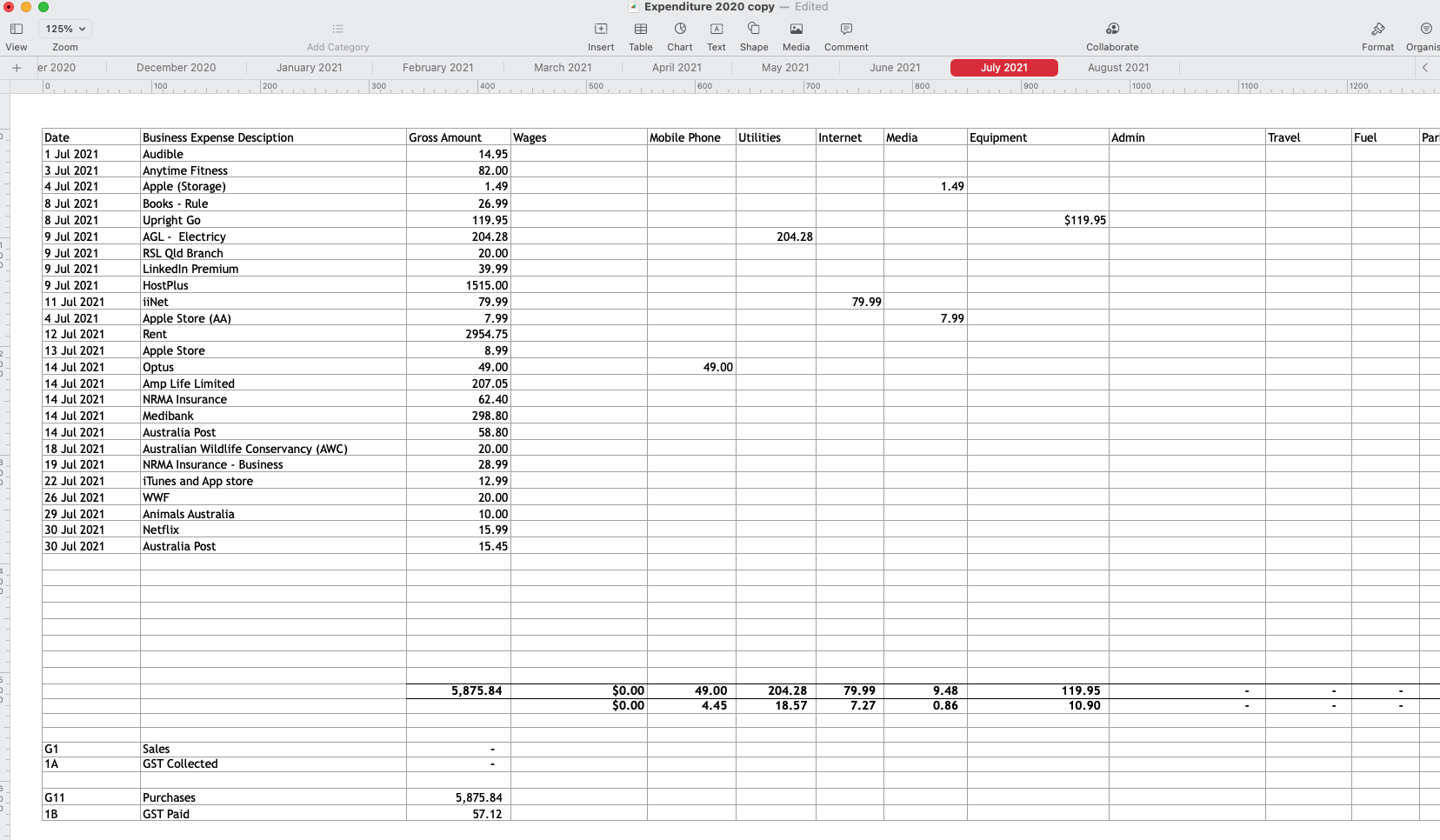
Task: Select the Gross Amount total 5,875.84 above Sales
Action: pyautogui.click(x=458, y=690)
